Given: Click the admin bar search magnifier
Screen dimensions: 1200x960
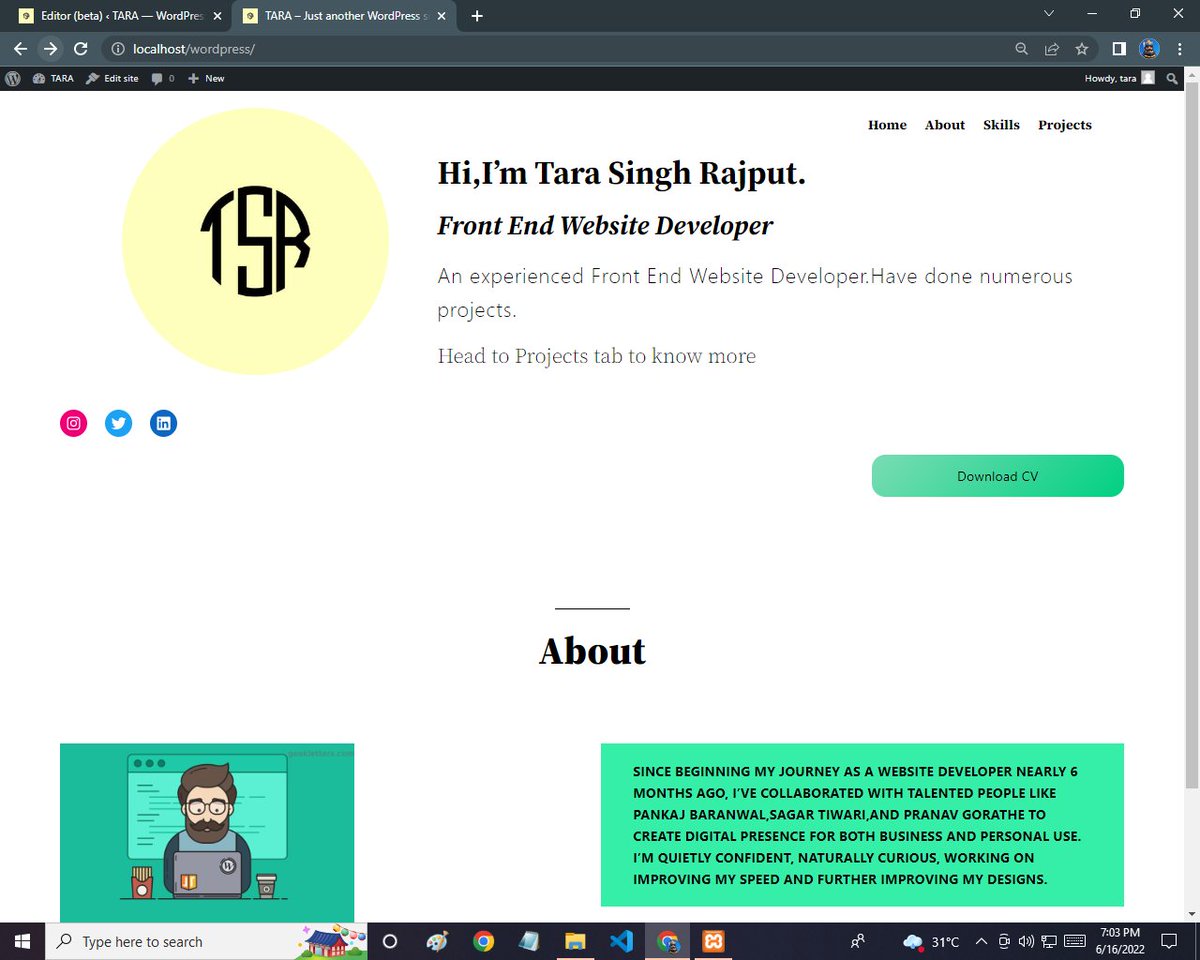Looking at the screenshot, I should coord(1172,78).
